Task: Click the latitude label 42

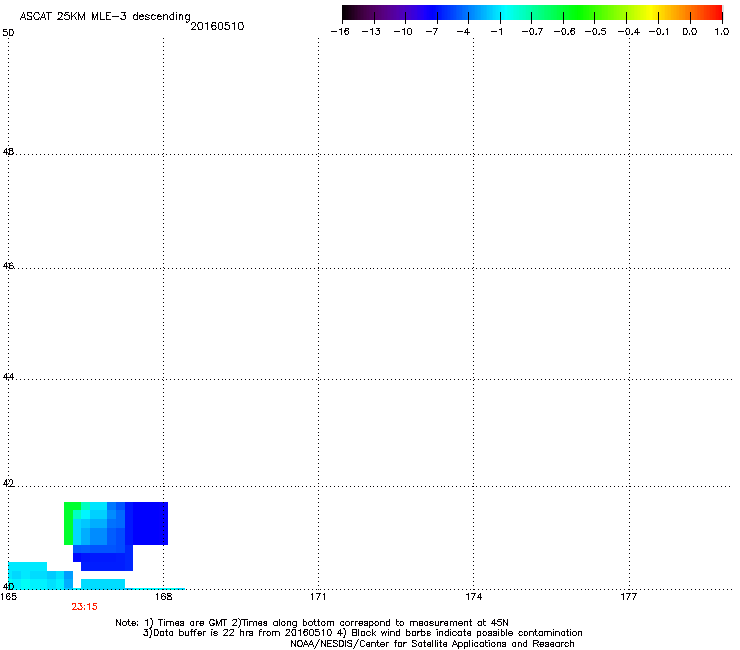Action: (8, 484)
